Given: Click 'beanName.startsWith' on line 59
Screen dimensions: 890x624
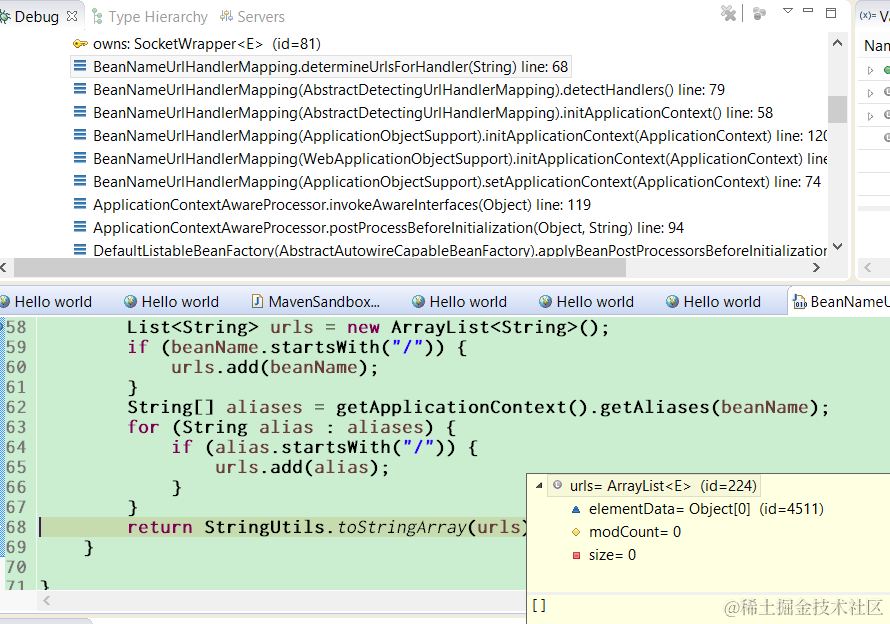Looking at the screenshot, I should tap(275, 347).
